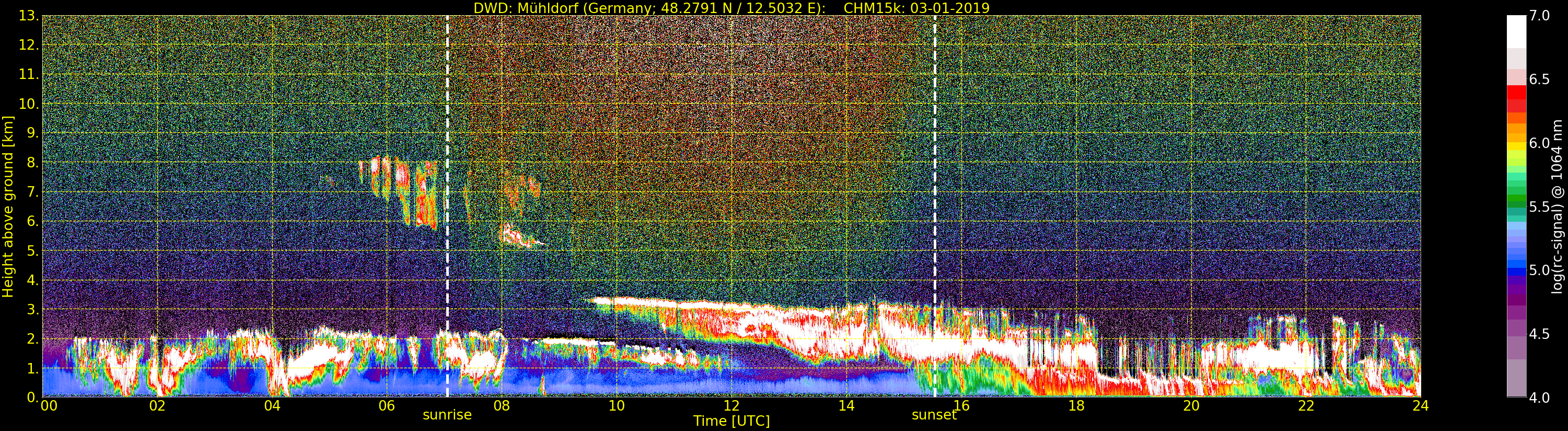Click the 18 tick on the time axis

click(x=1076, y=405)
